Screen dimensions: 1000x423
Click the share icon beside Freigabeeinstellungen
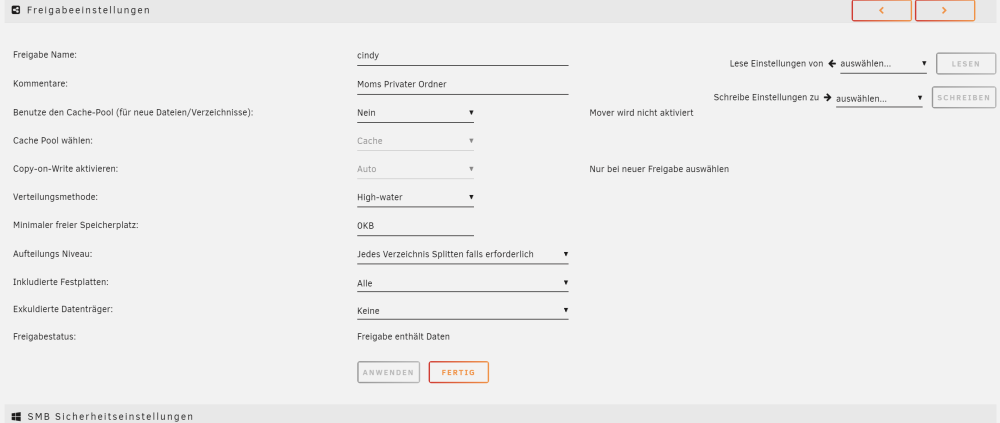[x=16, y=10]
